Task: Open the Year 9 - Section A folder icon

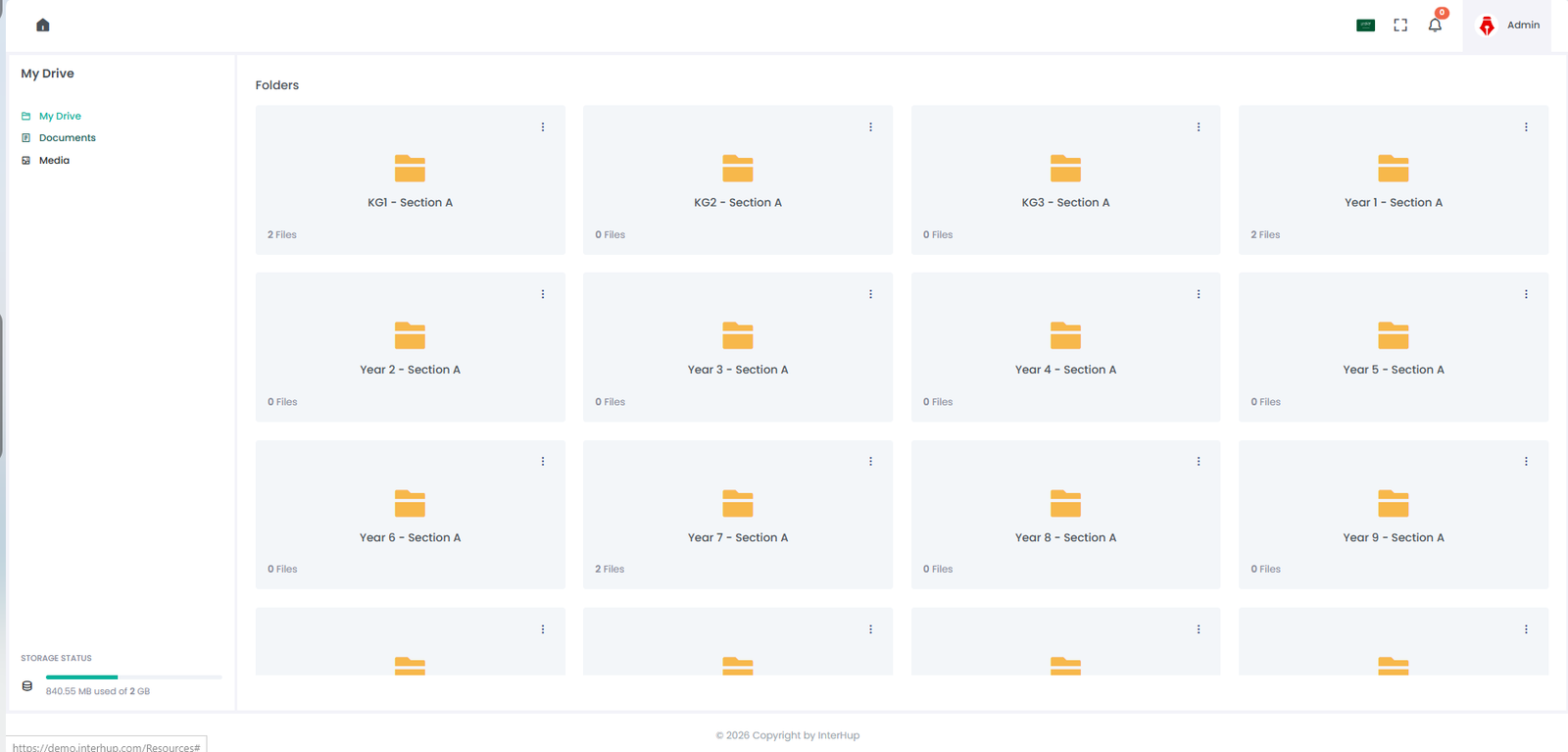Action: click(1394, 503)
